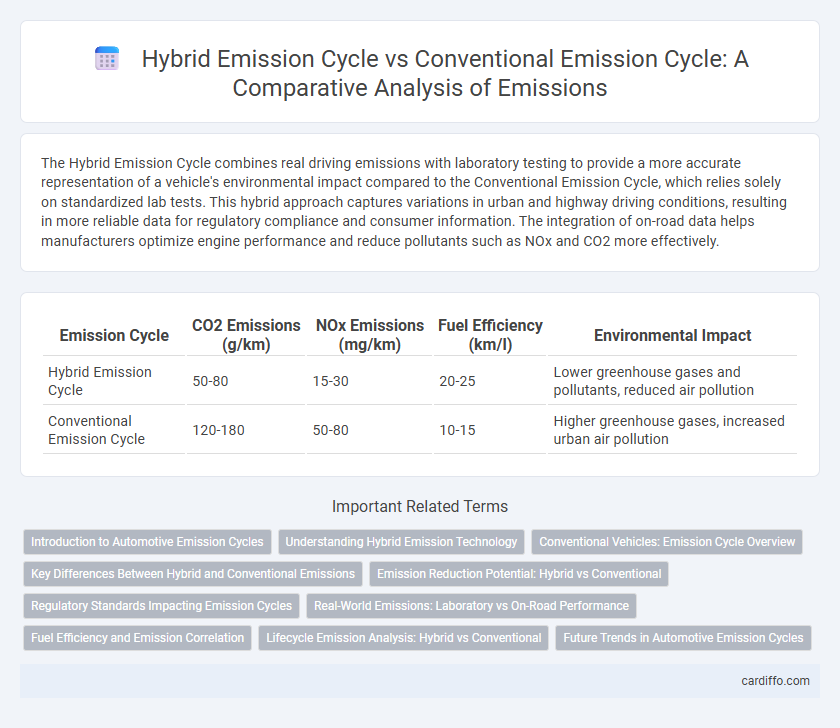Click the '15-30' NOx emissions cell
This screenshot has height=728, width=840.
pos(370,381)
